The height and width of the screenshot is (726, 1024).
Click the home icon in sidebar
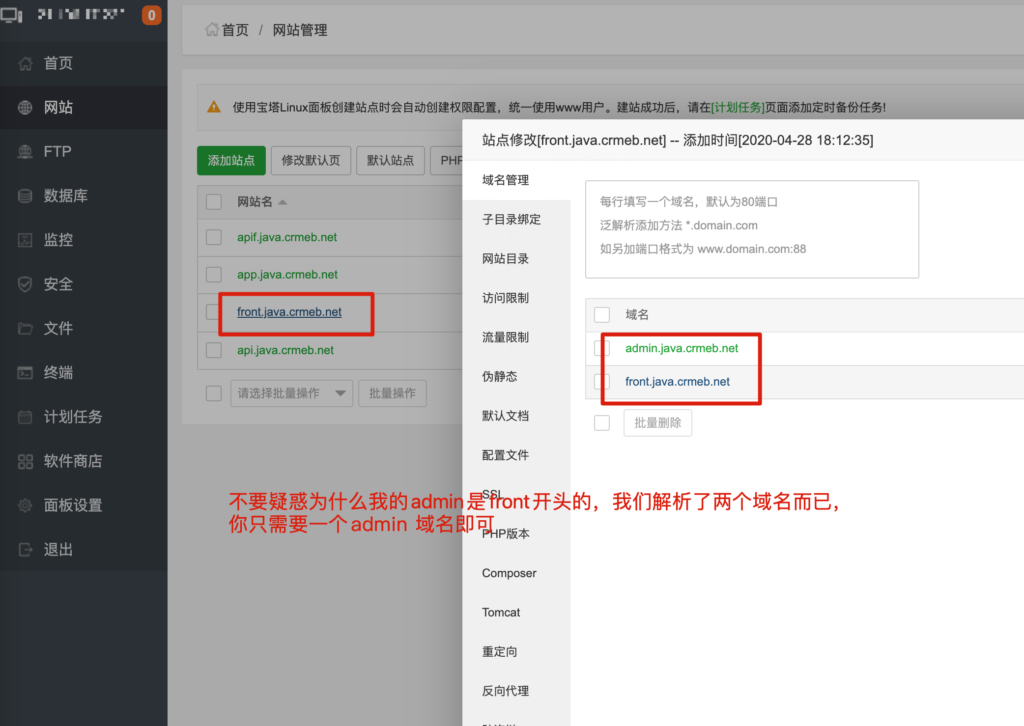(25, 63)
